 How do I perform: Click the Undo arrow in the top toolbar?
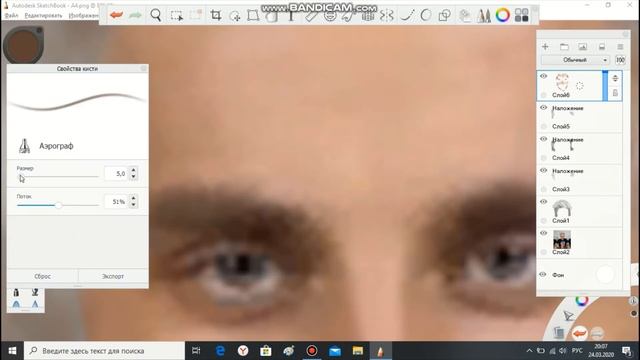pyautogui.click(x=116, y=16)
